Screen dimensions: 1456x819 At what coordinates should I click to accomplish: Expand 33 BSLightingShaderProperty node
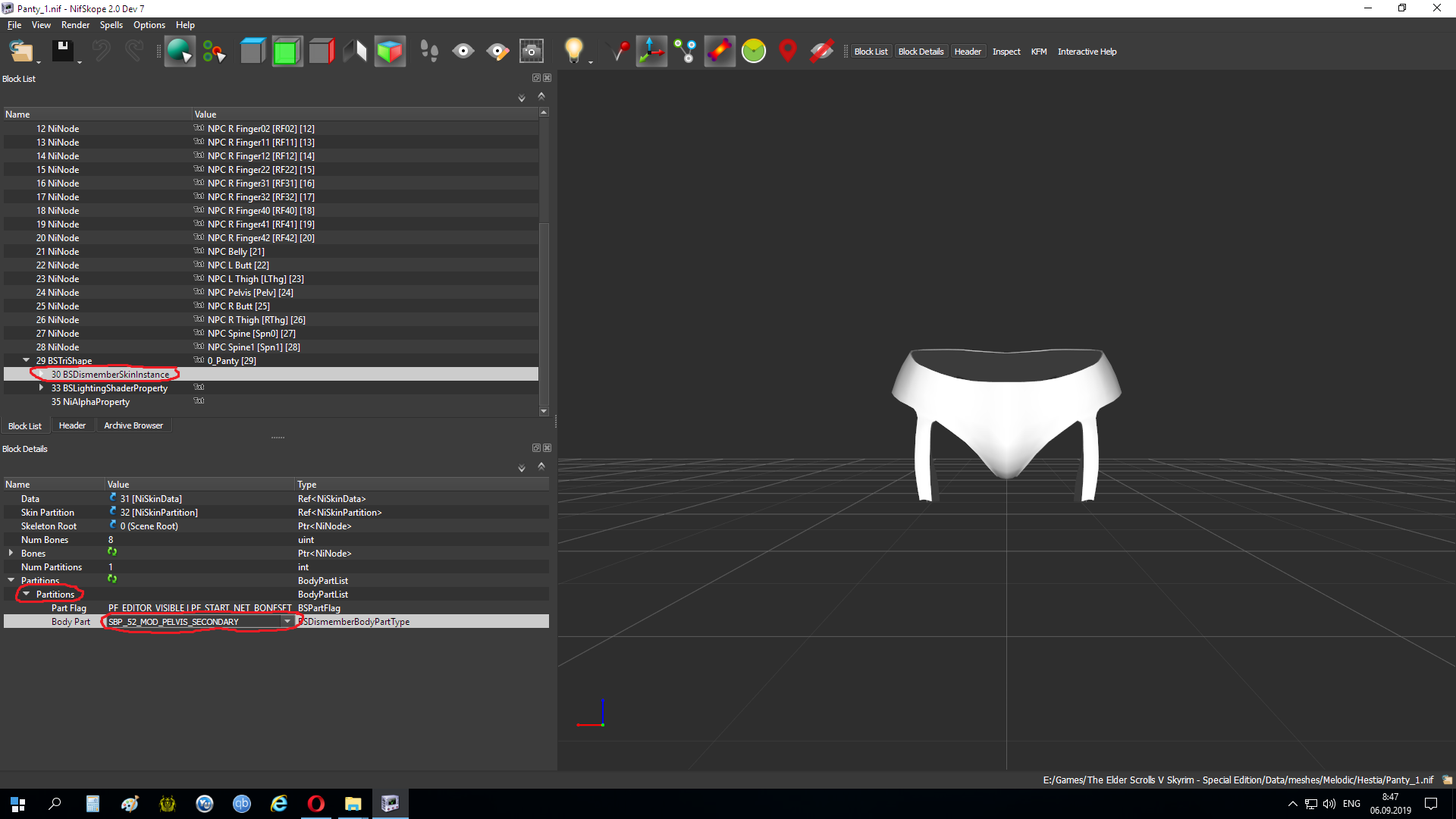click(x=41, y=388)
